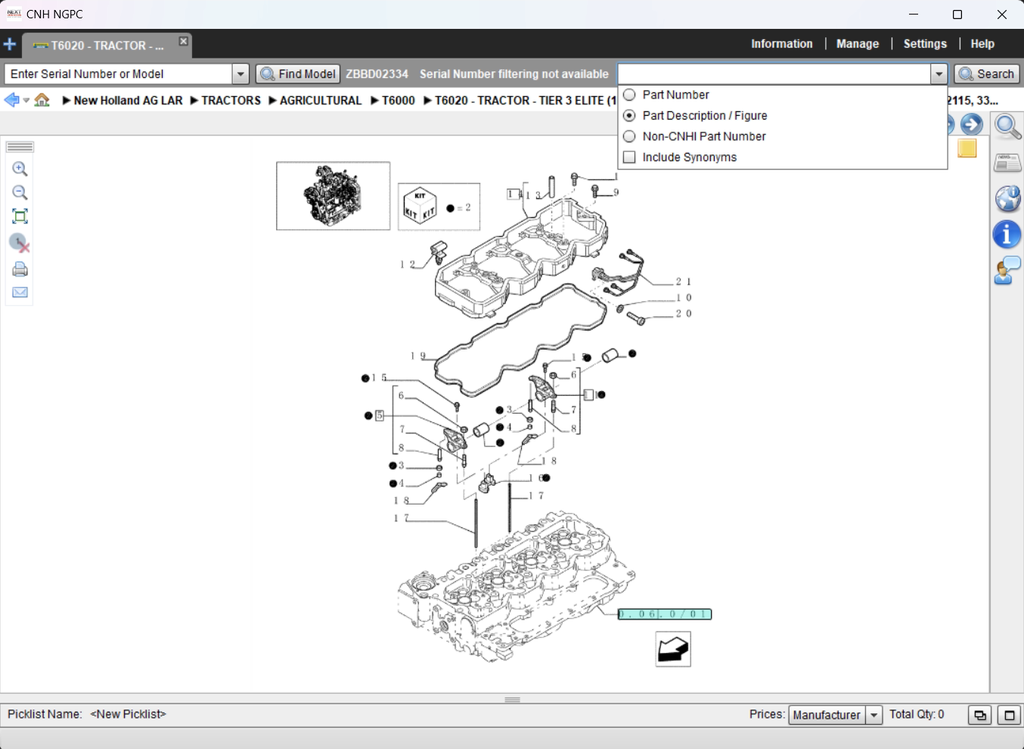Screen dimensions: 1024x749
Task: Select Part Description / Figure radio option
Action: tap(630, 116)
